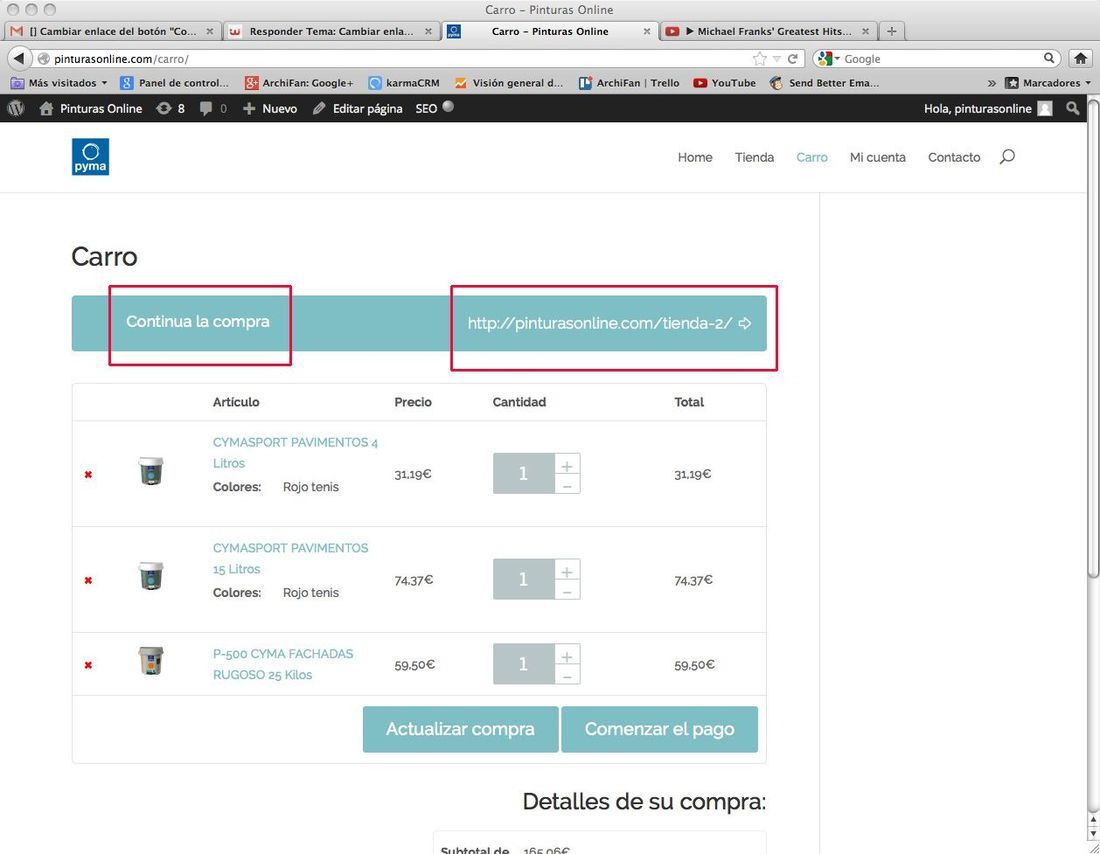The width and height of the screenshot is (1100, 854).
Task: Increase quantity of P-500 CYMA FACHADAS
Action: [567, 656]
